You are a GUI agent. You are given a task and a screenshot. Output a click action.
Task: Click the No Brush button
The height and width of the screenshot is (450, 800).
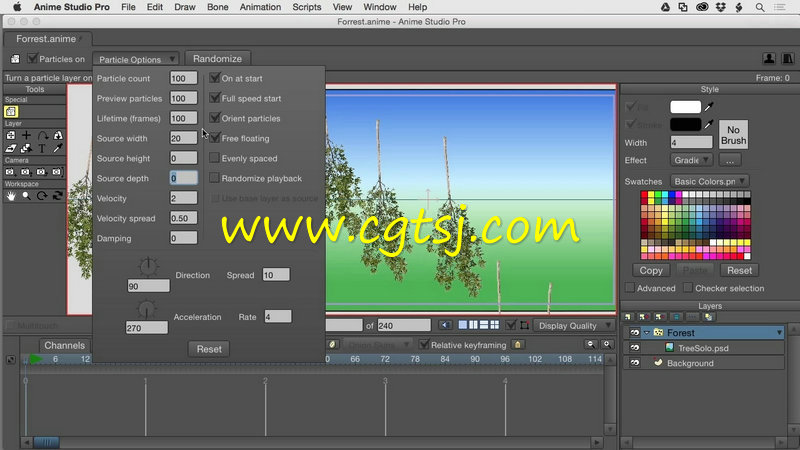733,135
